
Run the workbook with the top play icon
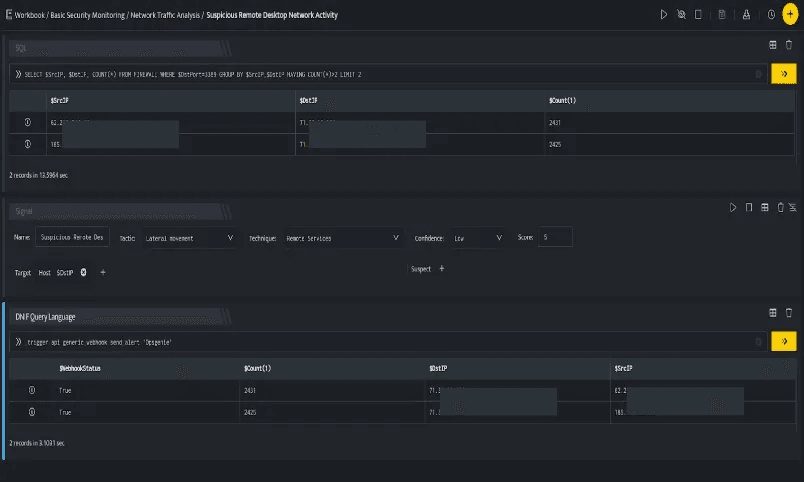(664, 15)
